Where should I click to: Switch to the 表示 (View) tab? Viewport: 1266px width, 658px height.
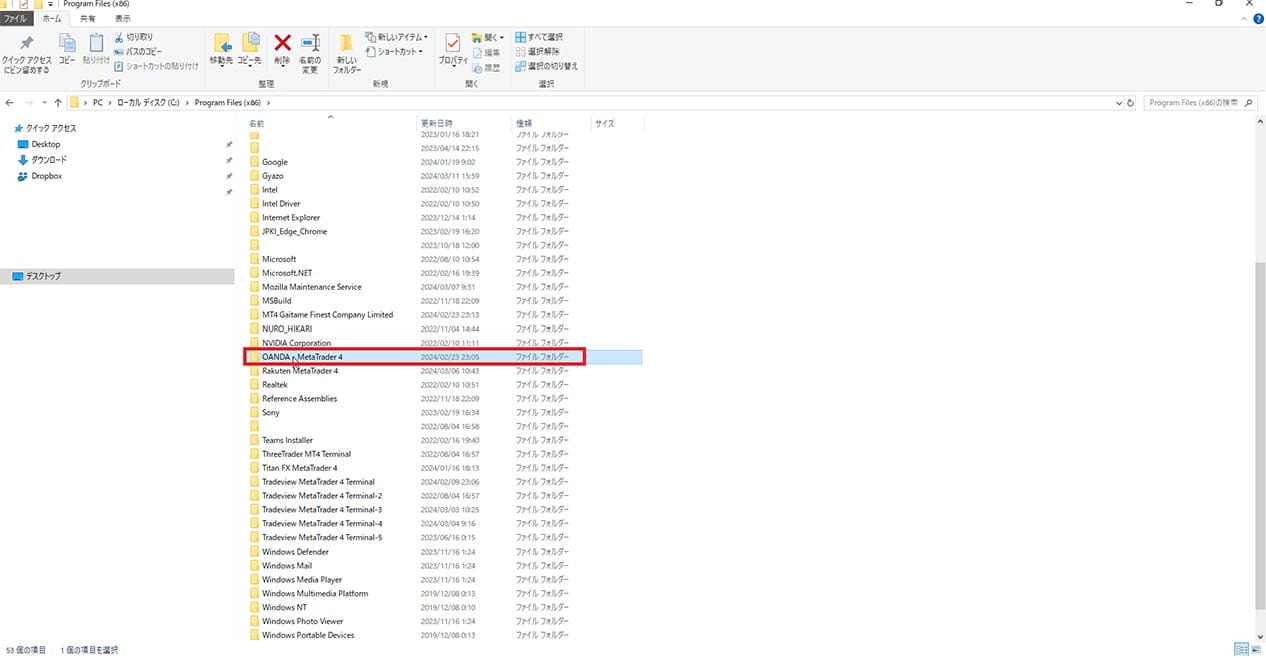pos(122,18)
